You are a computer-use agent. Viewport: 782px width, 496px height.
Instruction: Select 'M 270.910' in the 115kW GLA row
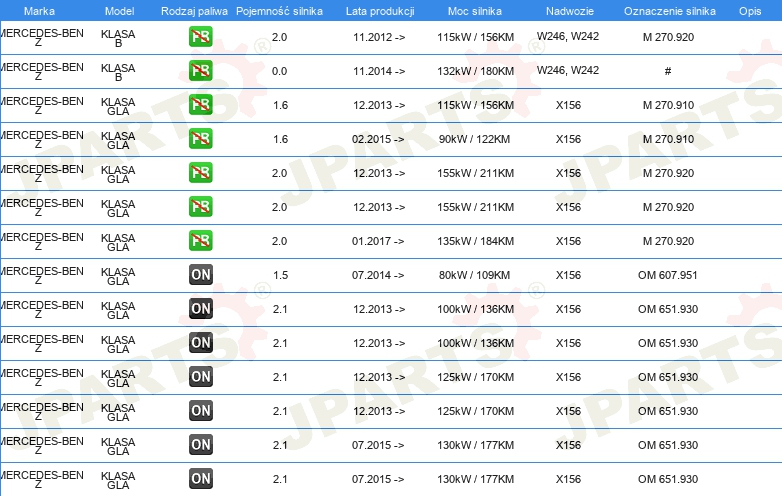(668, 105)
